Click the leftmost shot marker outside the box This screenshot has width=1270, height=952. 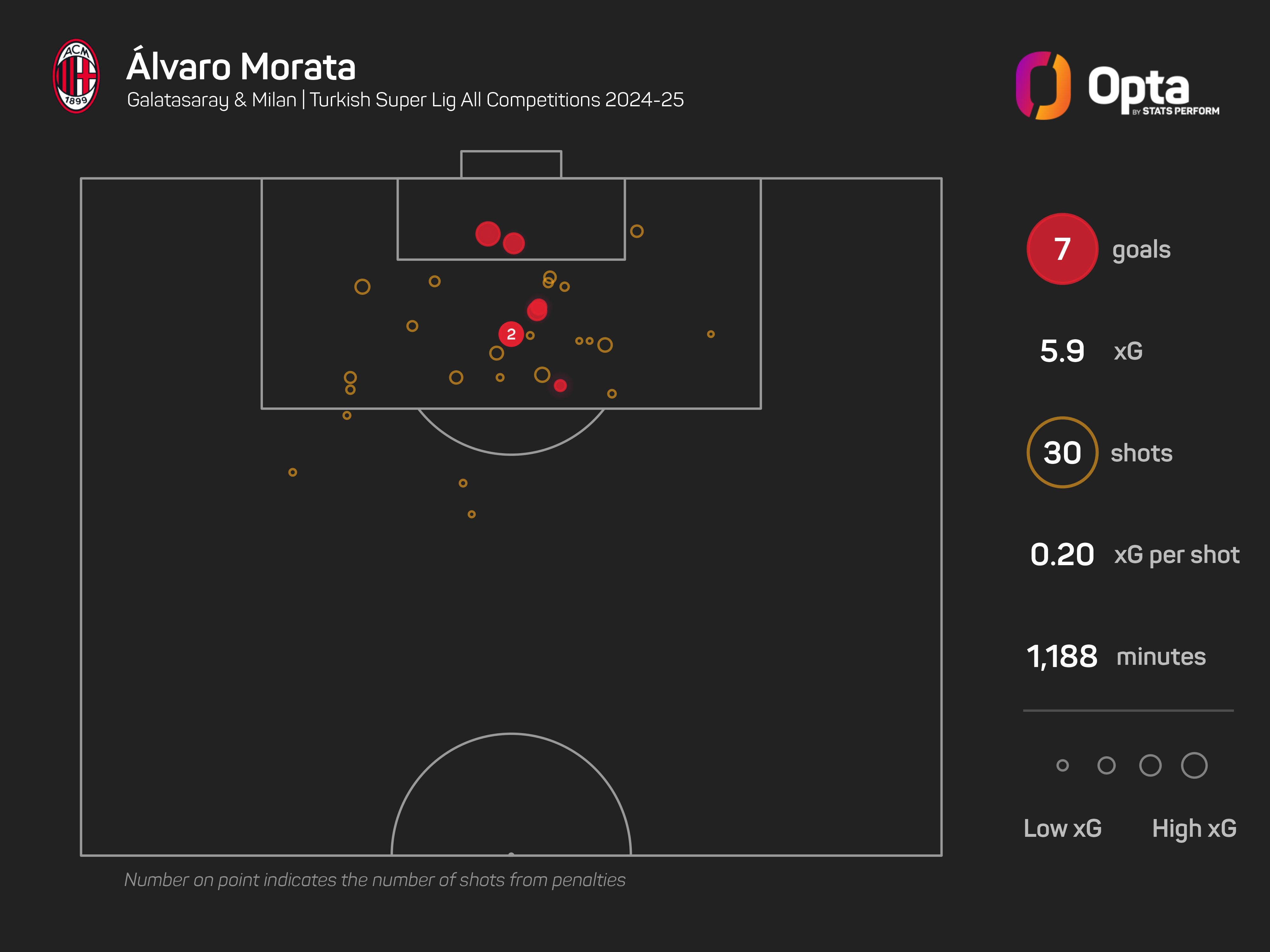[x=292, y=472]
